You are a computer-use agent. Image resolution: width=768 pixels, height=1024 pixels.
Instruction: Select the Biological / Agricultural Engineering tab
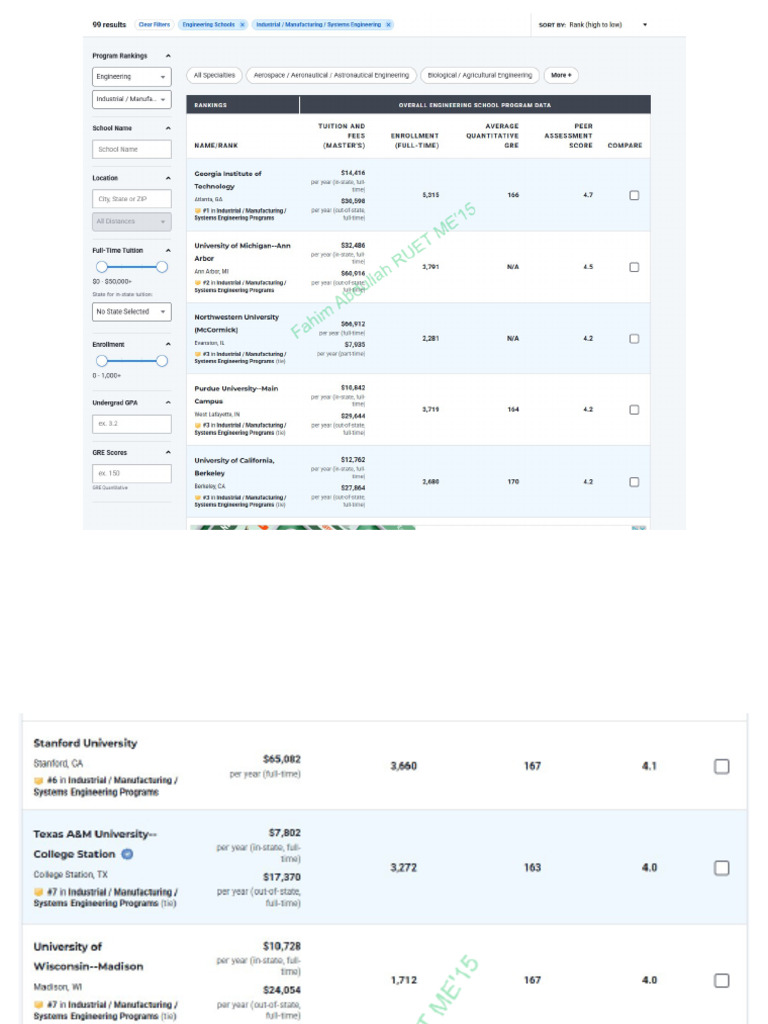click(480, 75)
